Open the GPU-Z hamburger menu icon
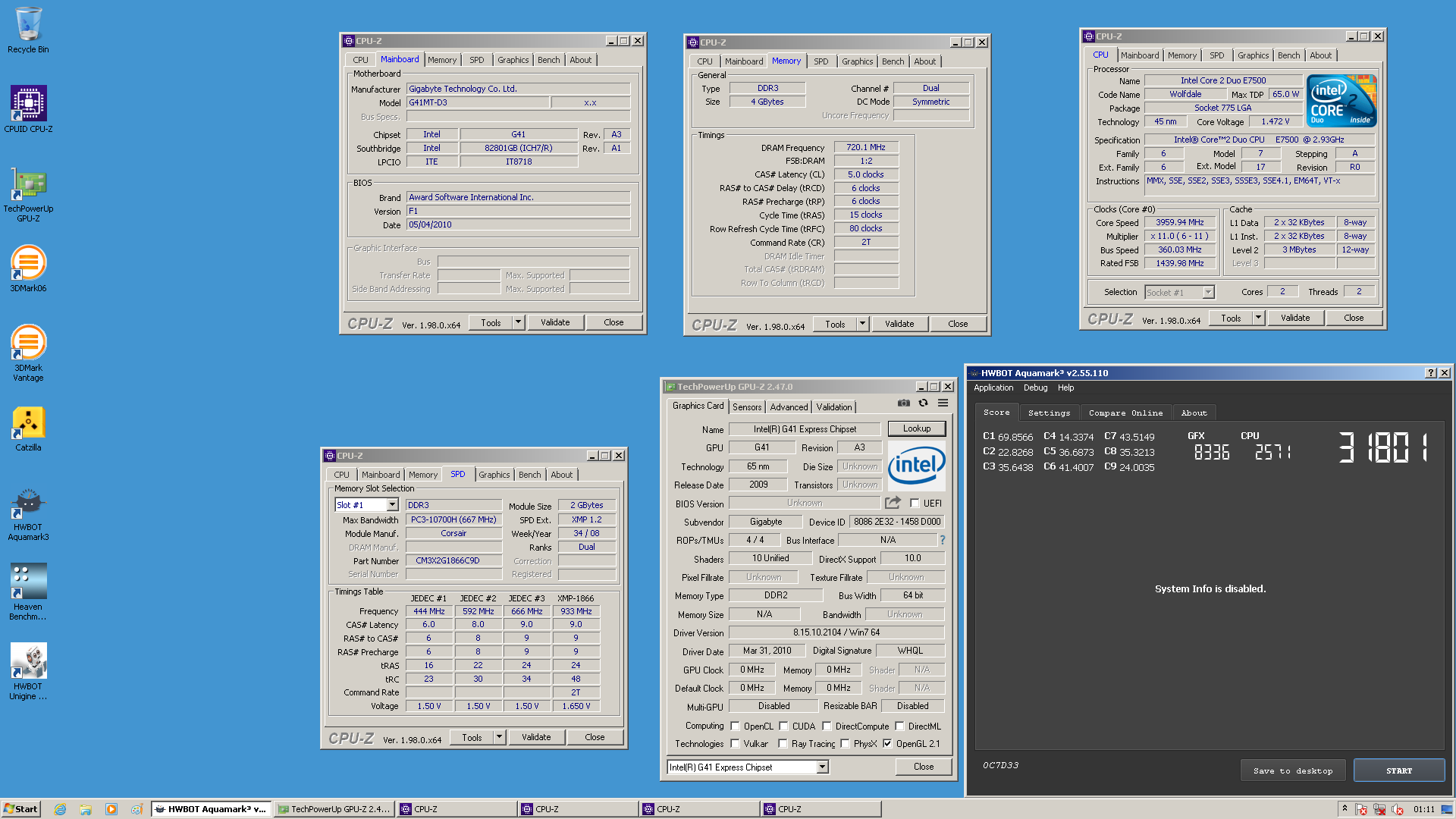The width and height of the screenshot is (1456, 819). point(943,403)
